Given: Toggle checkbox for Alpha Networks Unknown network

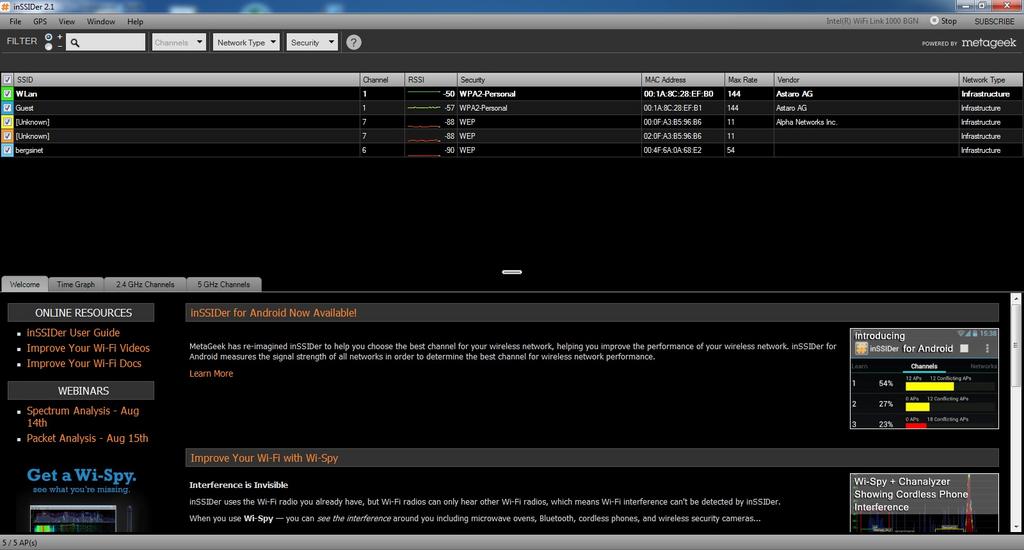Looking at the screenshot, I should point(7,122).
